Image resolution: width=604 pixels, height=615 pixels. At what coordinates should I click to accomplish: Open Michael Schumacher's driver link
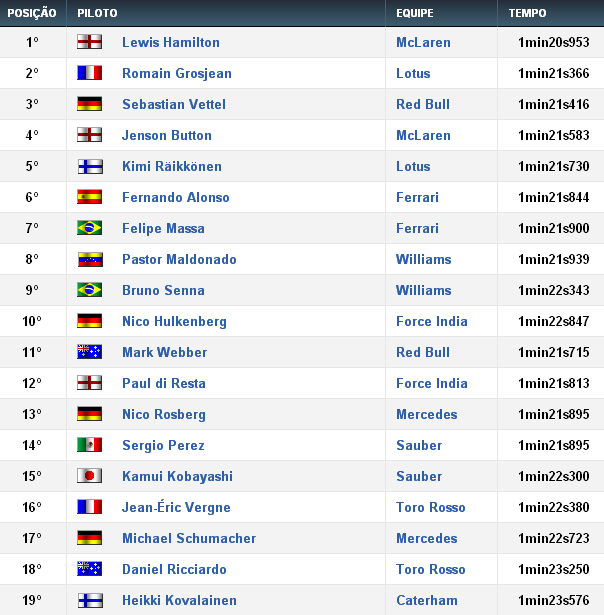[189, 538]
